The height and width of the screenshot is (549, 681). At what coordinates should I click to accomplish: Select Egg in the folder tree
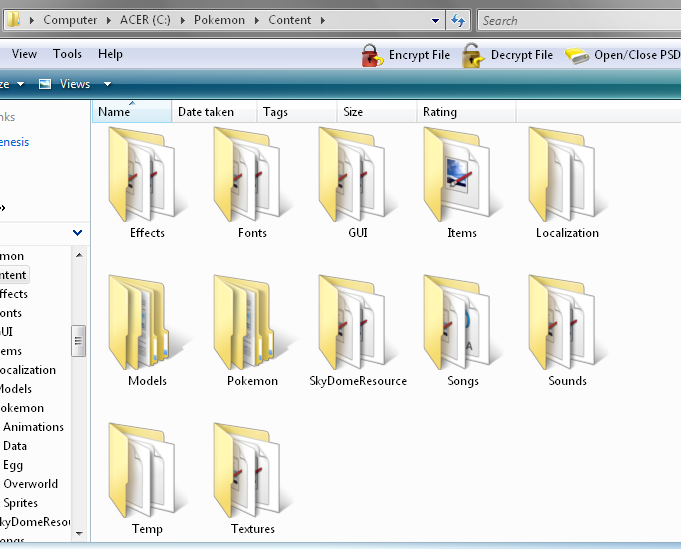(x=13, y=465)
